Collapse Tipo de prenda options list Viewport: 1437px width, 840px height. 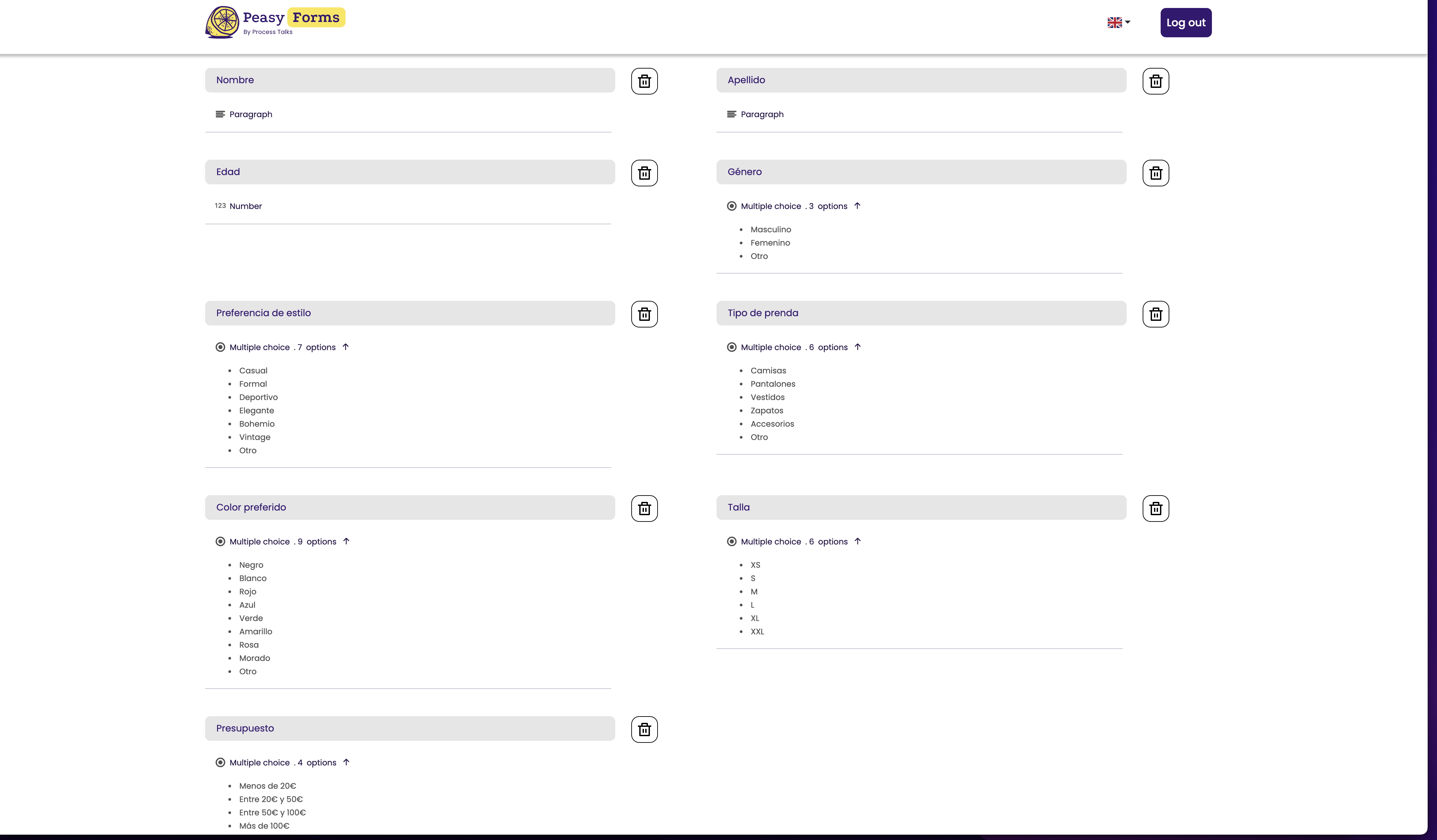pyautogui.click(x=858, y=346)
